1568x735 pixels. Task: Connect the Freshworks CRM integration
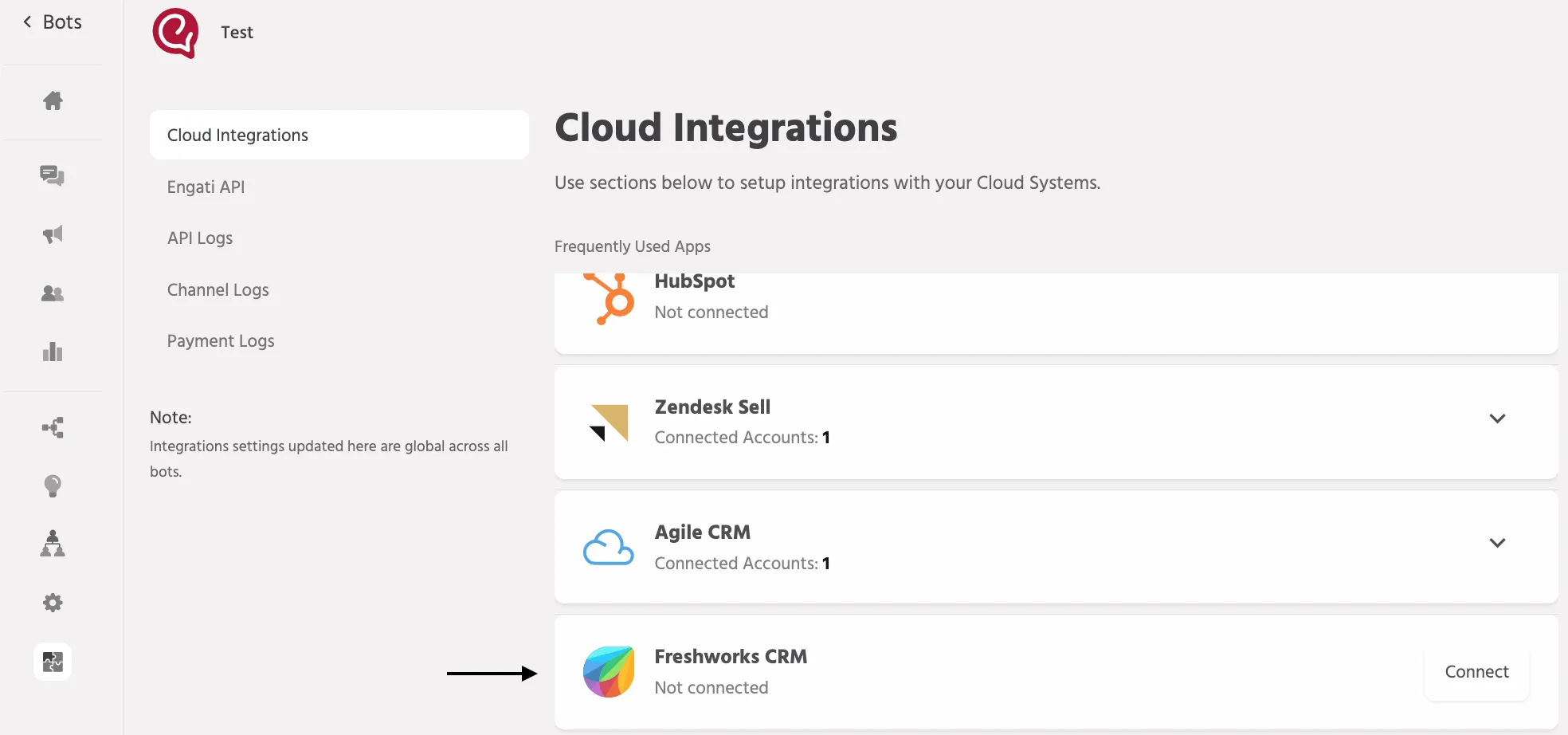tap(1476, 672)
